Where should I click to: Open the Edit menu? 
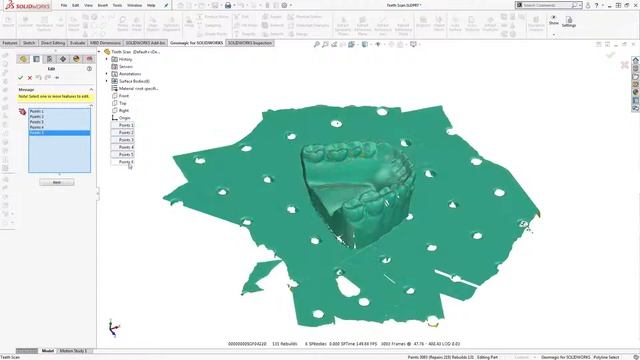tap(76, 5)
